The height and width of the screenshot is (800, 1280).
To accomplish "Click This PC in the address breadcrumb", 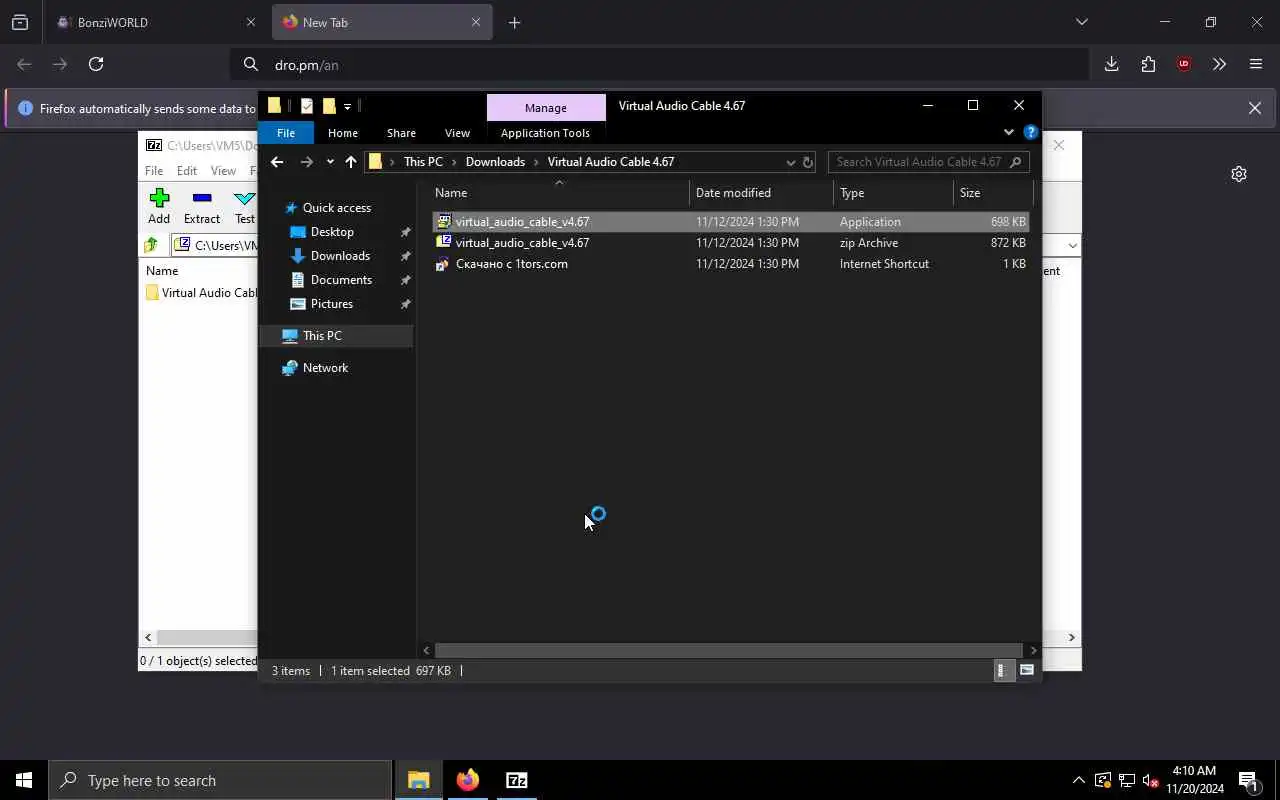I will coord(423,162).
